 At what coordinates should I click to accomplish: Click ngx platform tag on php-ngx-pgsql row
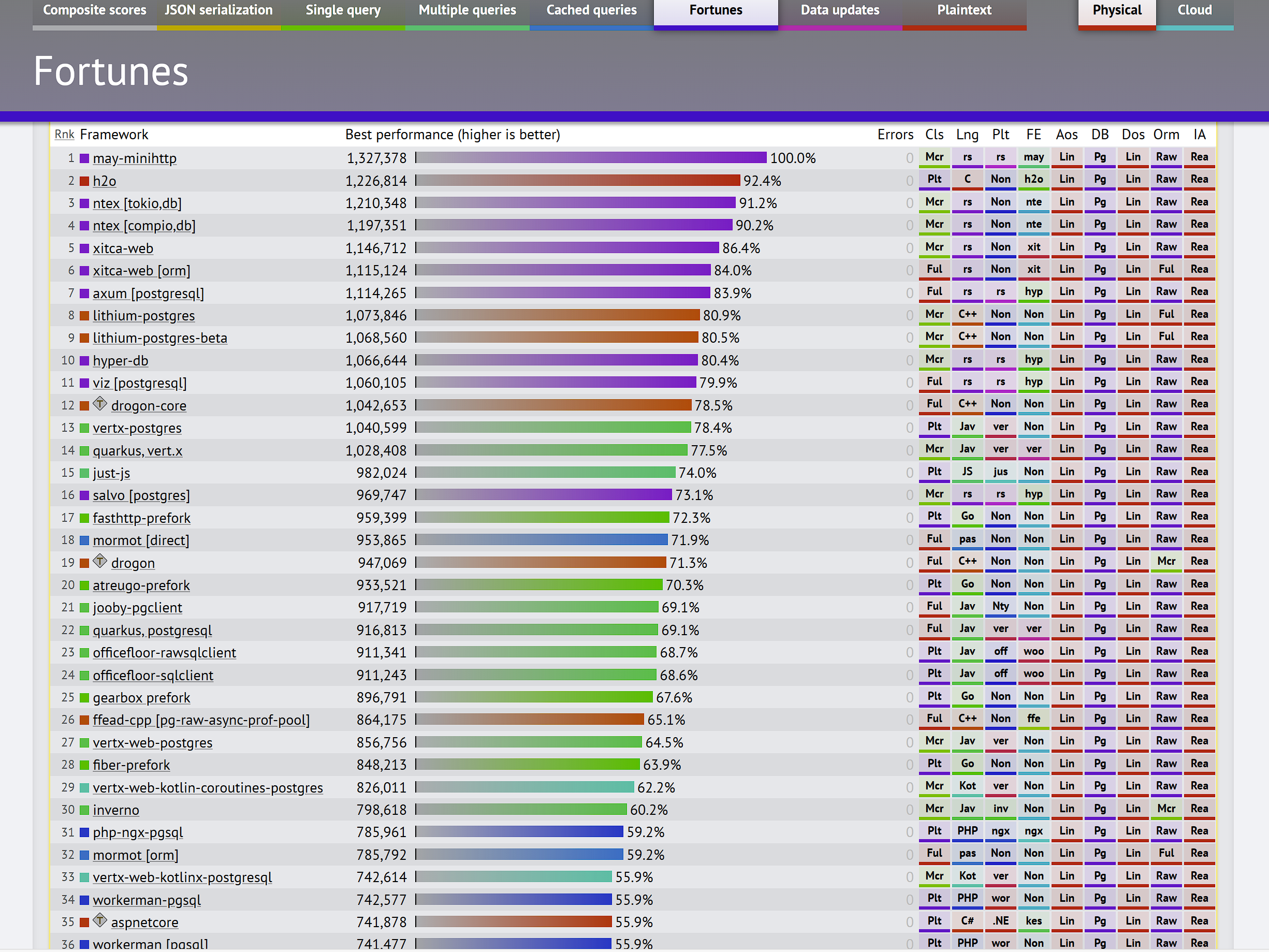1000,831
